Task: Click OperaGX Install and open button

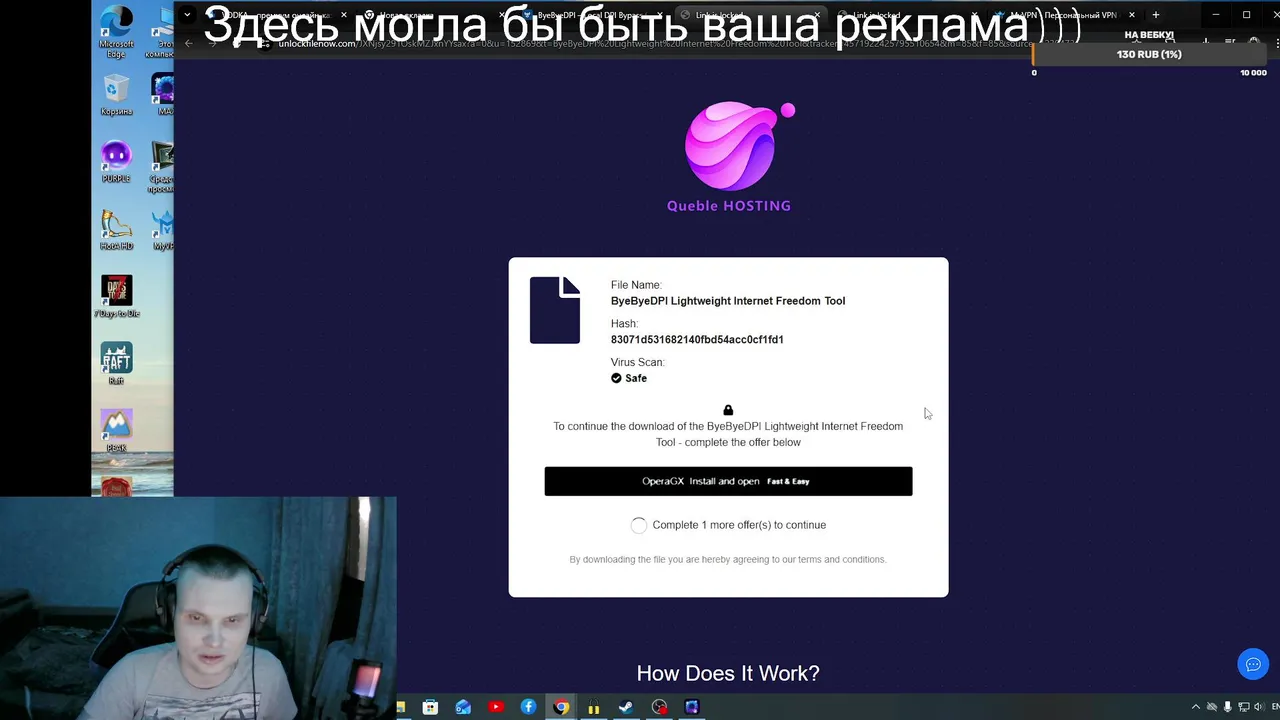Action: point(728,481)
